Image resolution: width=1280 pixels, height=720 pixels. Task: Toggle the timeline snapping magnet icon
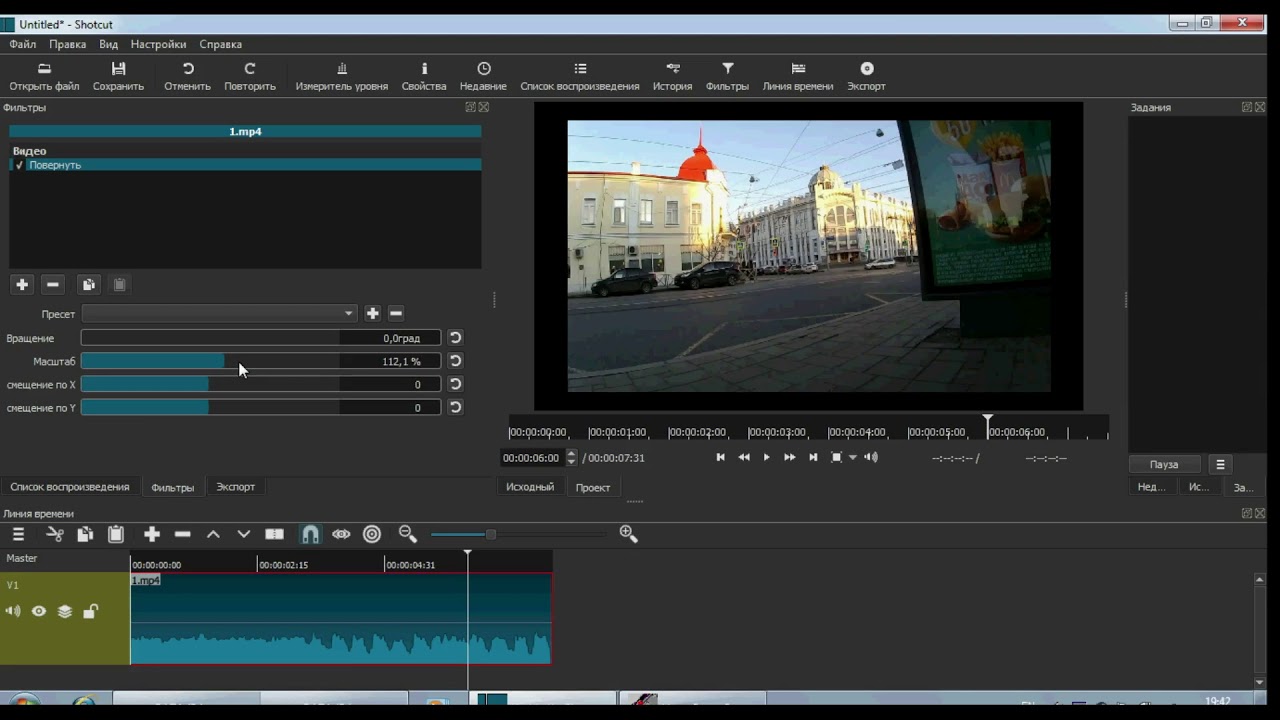(311, 535)
